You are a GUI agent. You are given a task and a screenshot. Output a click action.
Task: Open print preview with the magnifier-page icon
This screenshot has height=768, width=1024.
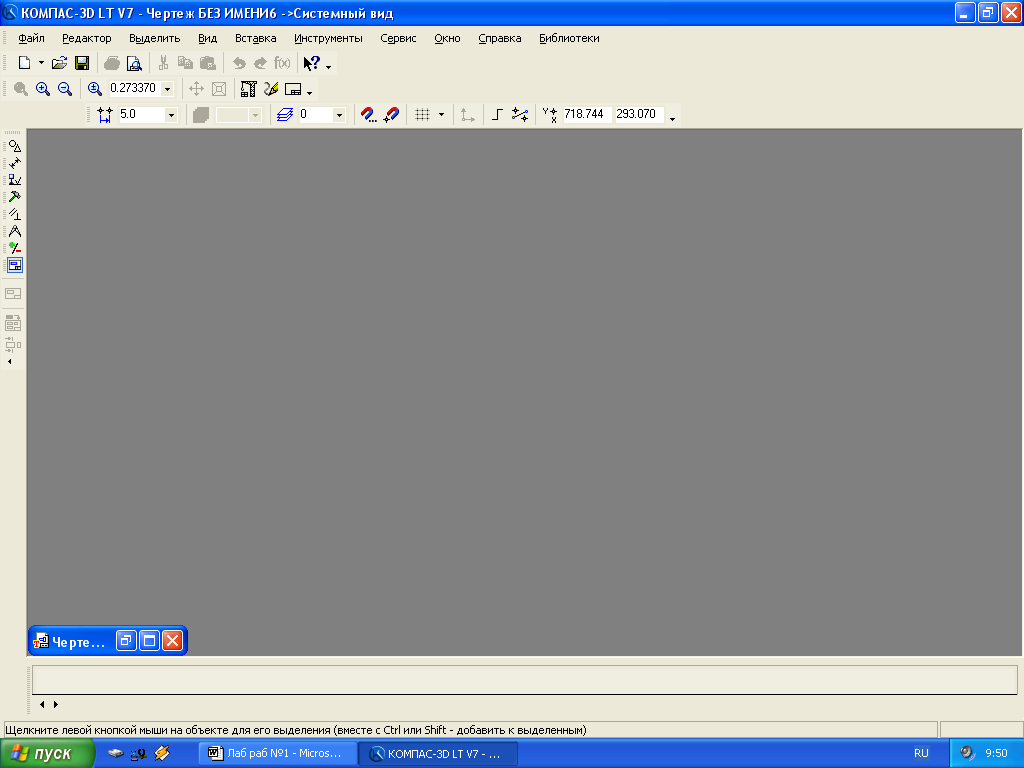[134, 63]
